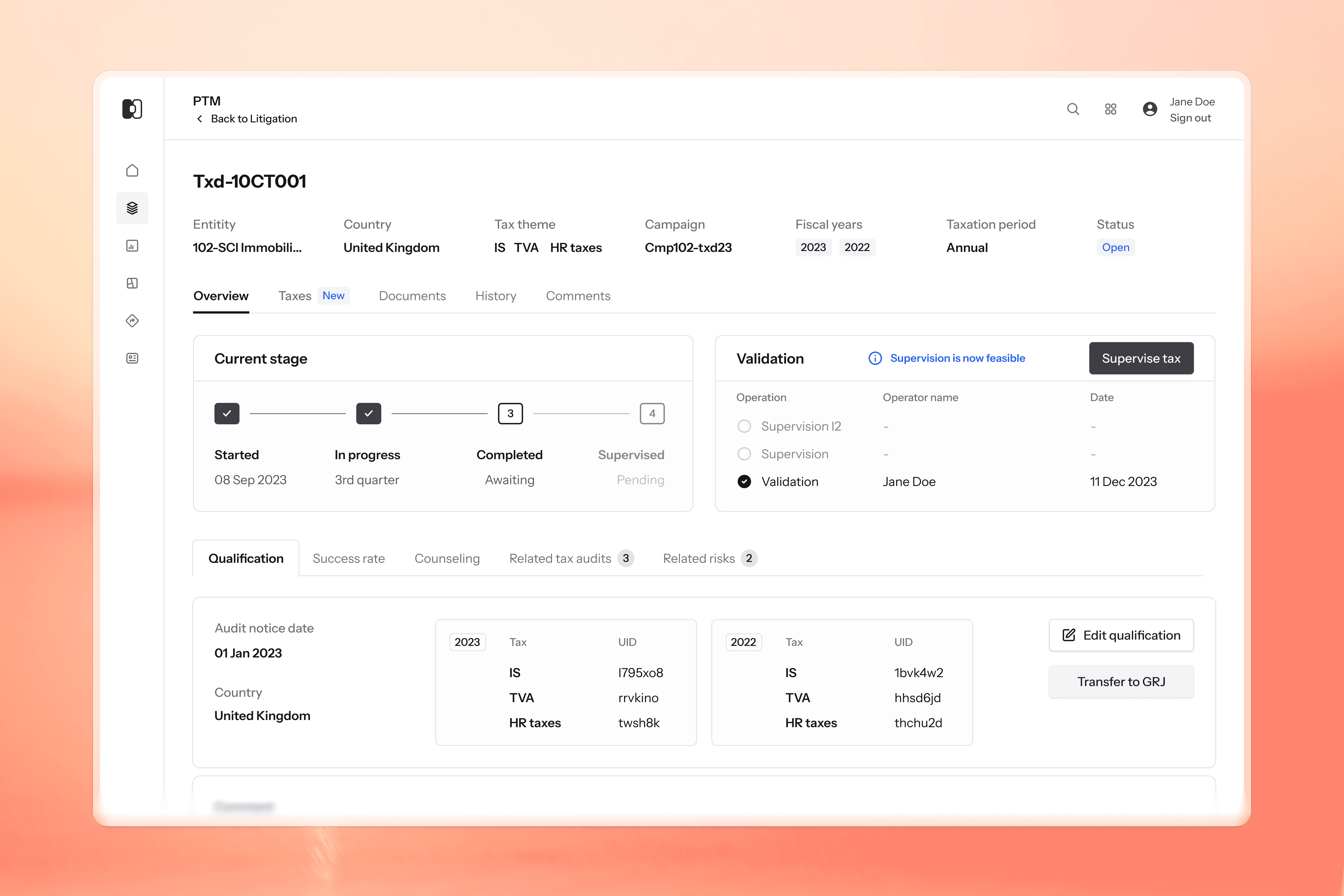Open the bar chart report sidebar icon
This screenshot has height=896, width=1344.
click(132, 246)
